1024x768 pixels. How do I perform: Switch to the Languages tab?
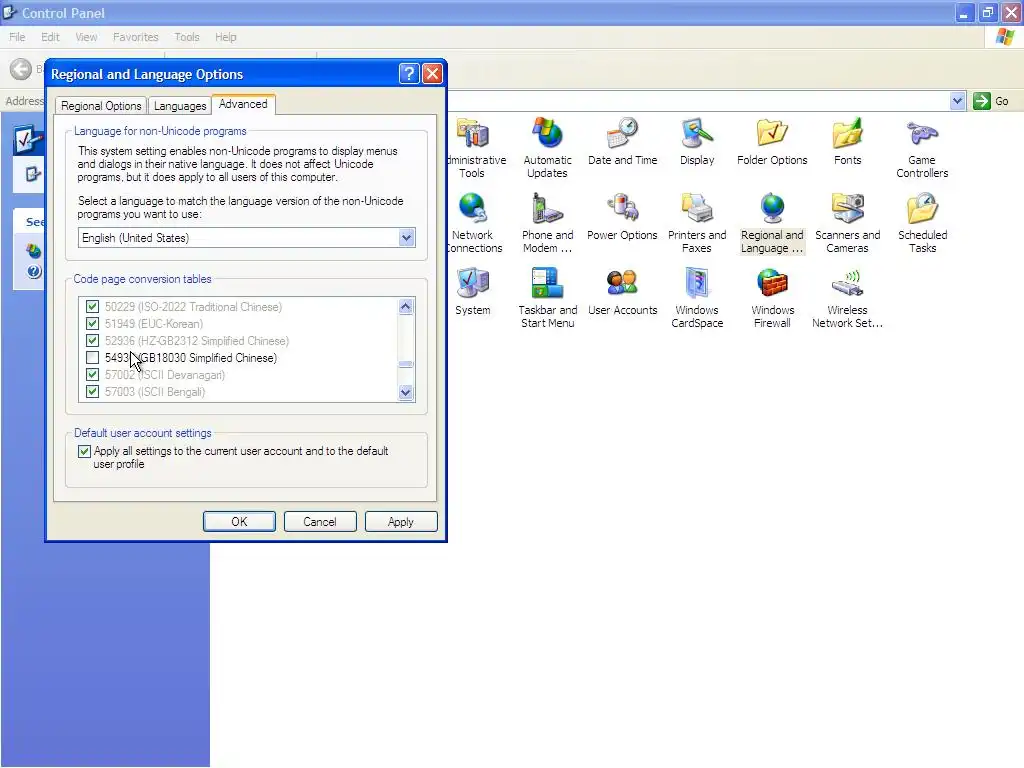pos(180,106)
